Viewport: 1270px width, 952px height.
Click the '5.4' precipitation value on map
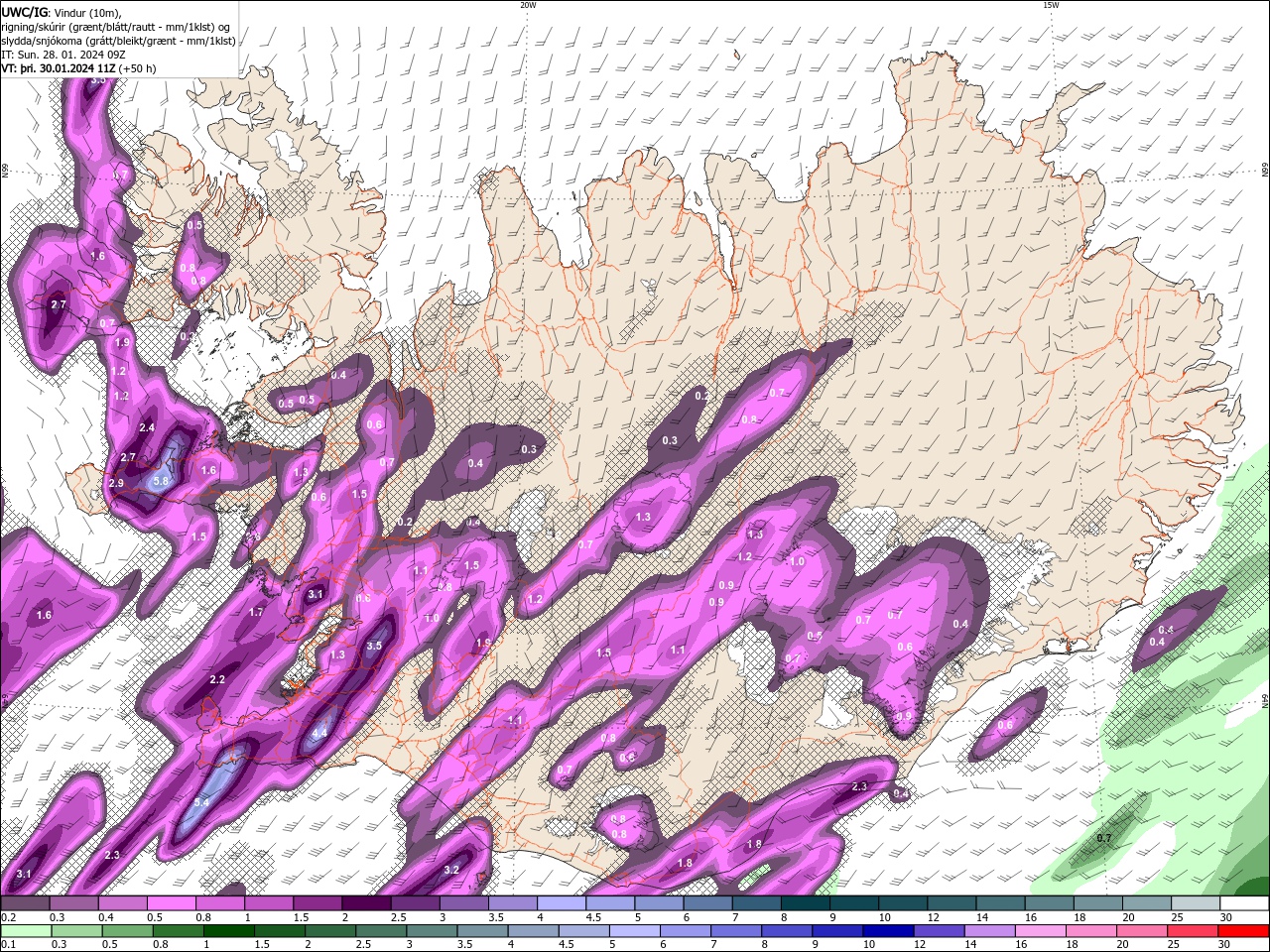(201, 801)
